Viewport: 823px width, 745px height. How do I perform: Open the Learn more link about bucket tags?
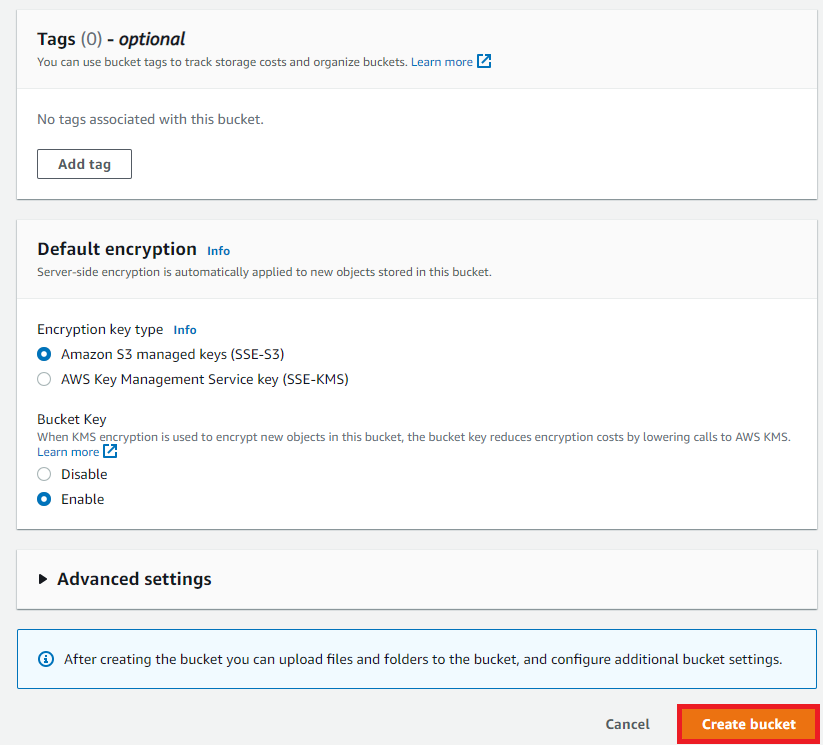[441, 62]
